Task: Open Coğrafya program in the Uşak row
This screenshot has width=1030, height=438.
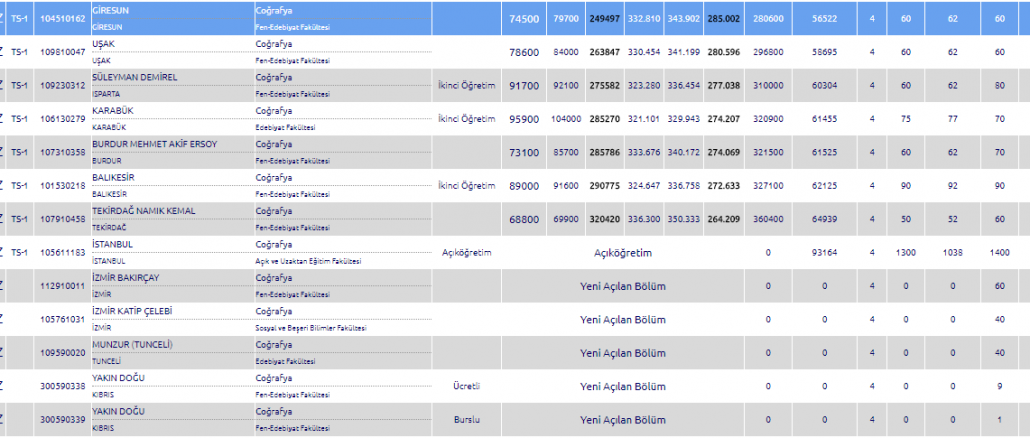Action: 274,44
